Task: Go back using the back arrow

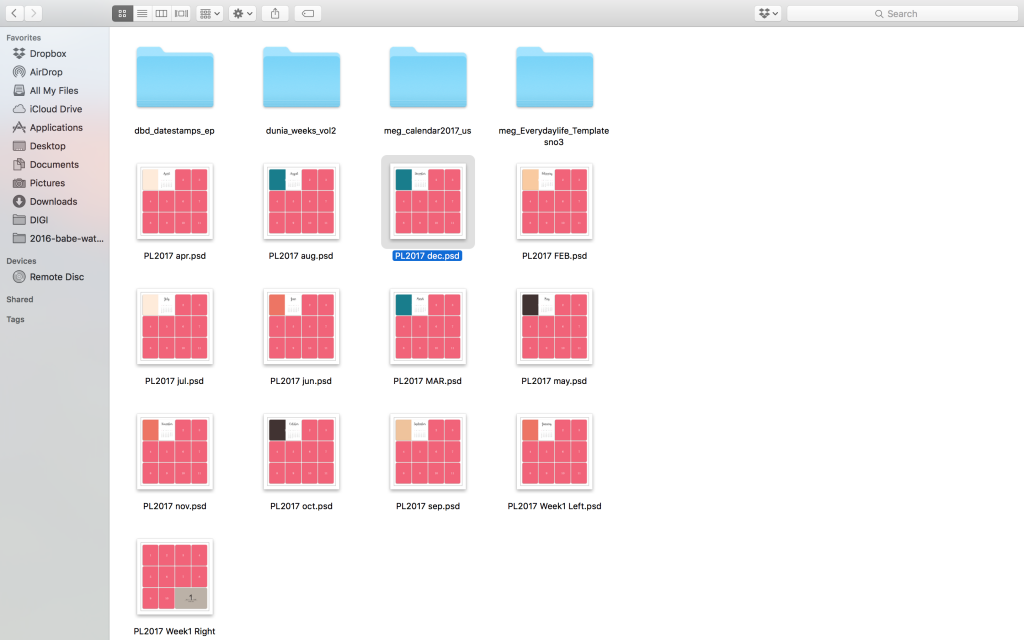Action: (14, 13)
